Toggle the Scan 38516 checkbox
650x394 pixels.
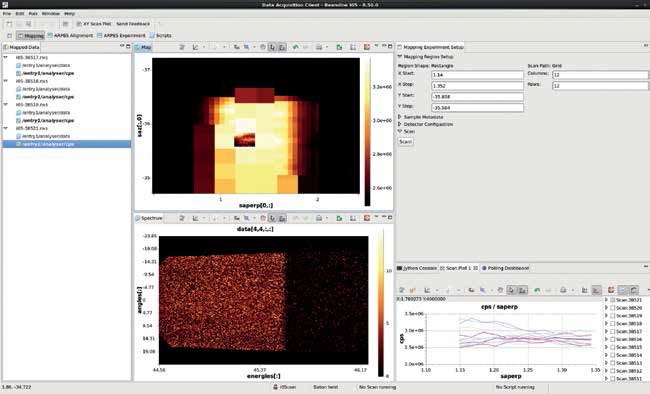pyautogui.click(x=613, y=339)
